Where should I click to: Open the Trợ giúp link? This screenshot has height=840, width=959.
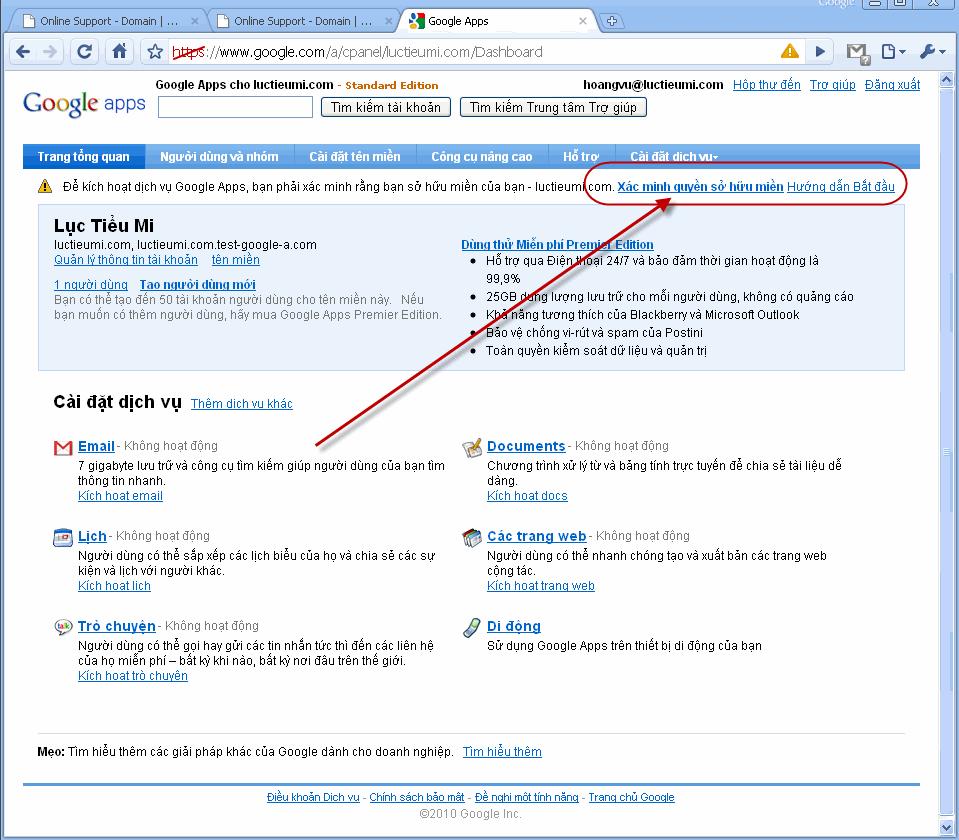click(833, 85)
